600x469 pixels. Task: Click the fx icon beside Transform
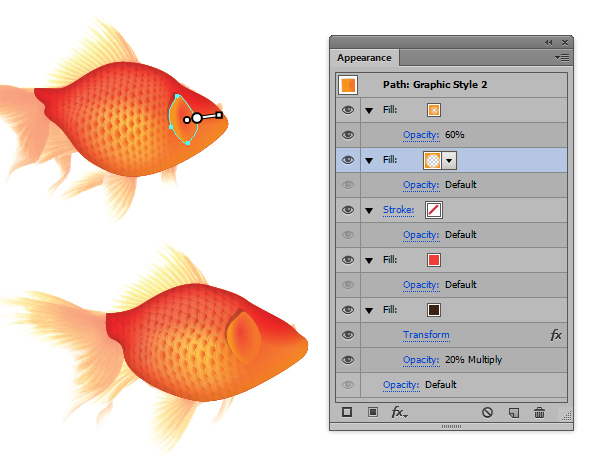coord(557,335)
